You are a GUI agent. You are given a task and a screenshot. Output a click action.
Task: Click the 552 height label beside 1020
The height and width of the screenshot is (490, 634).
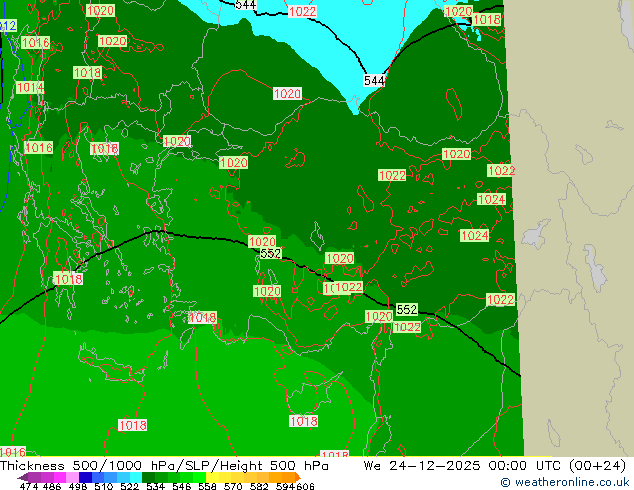270,253
